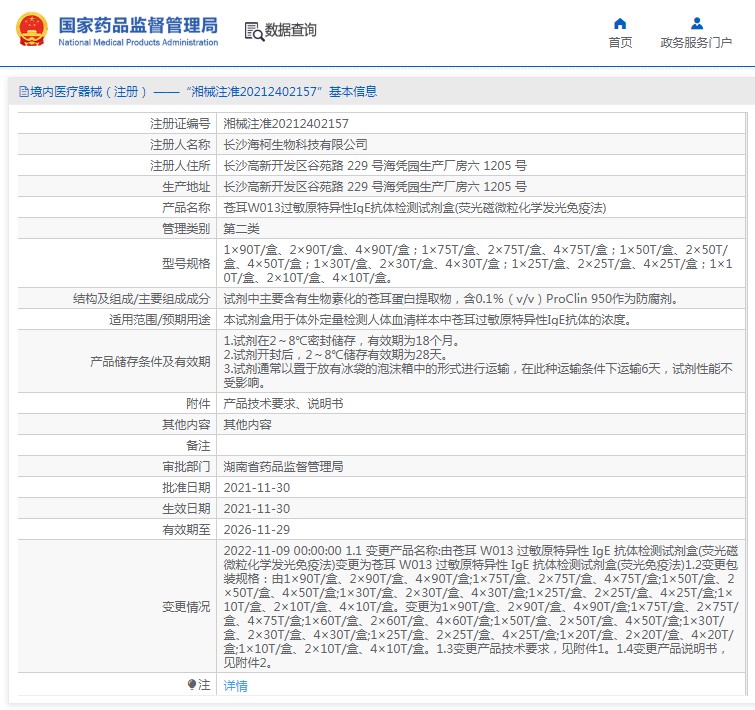Click the 附件 label
The image size is (755, 710).
[198, 403]
